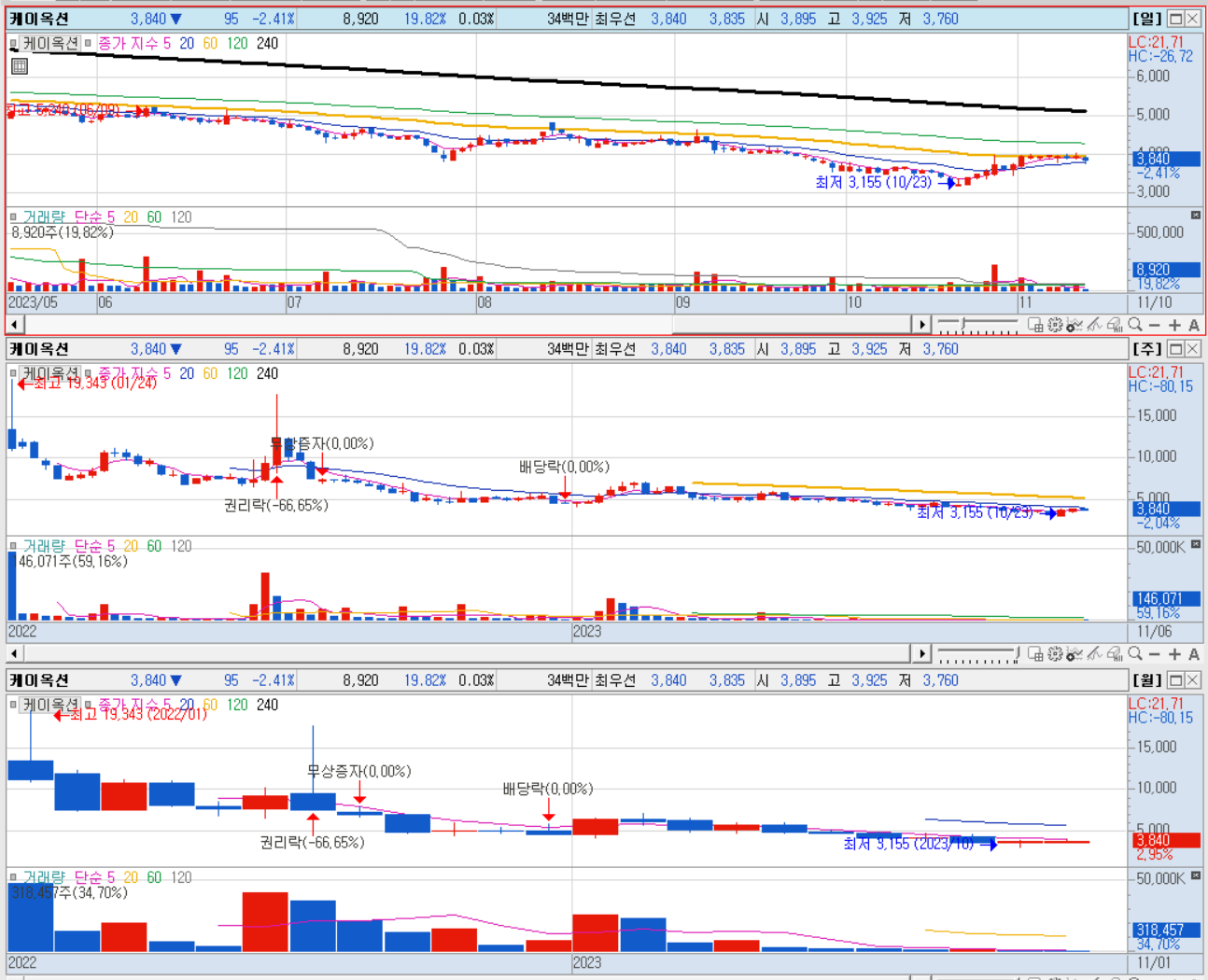Maximize the weekly [주] chart pane
This screenshot has height=980, width=1208.
coord(1176,349)
